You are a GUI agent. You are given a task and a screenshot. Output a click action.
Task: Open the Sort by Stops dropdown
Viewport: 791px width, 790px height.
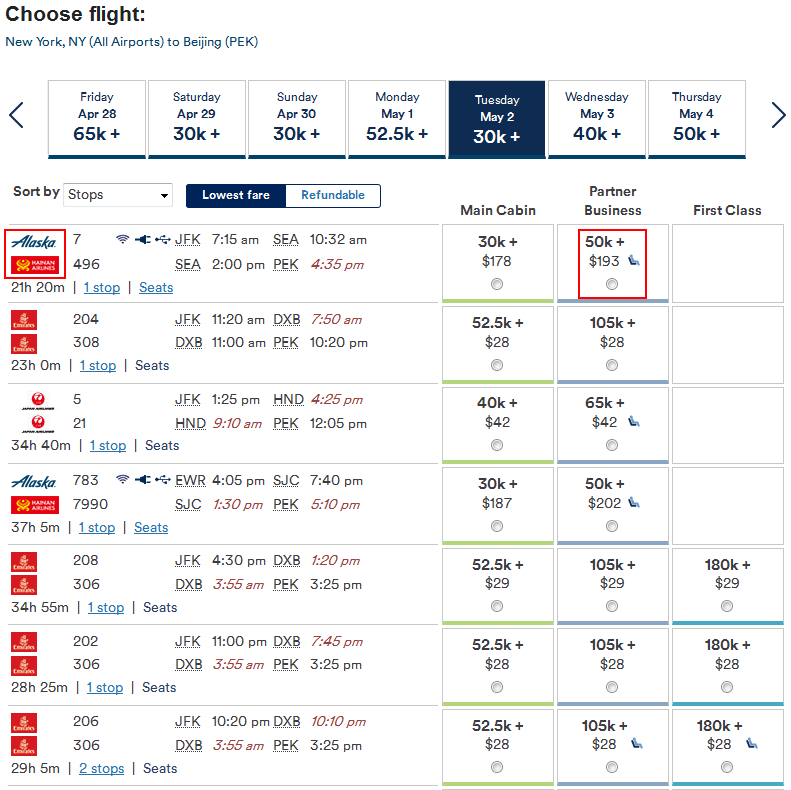pos(118,195)
